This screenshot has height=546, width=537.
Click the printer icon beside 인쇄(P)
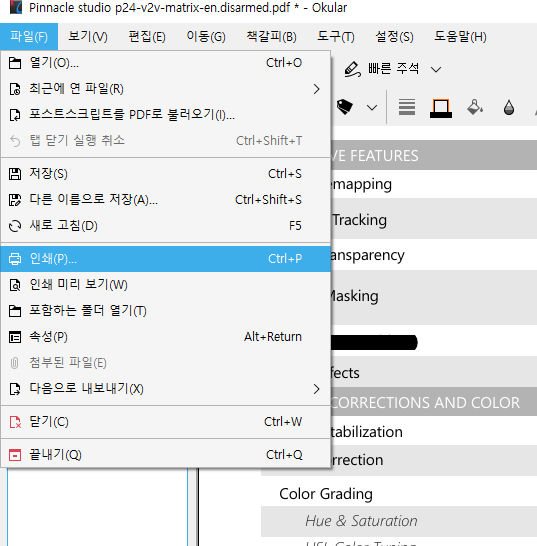point(15,259)
